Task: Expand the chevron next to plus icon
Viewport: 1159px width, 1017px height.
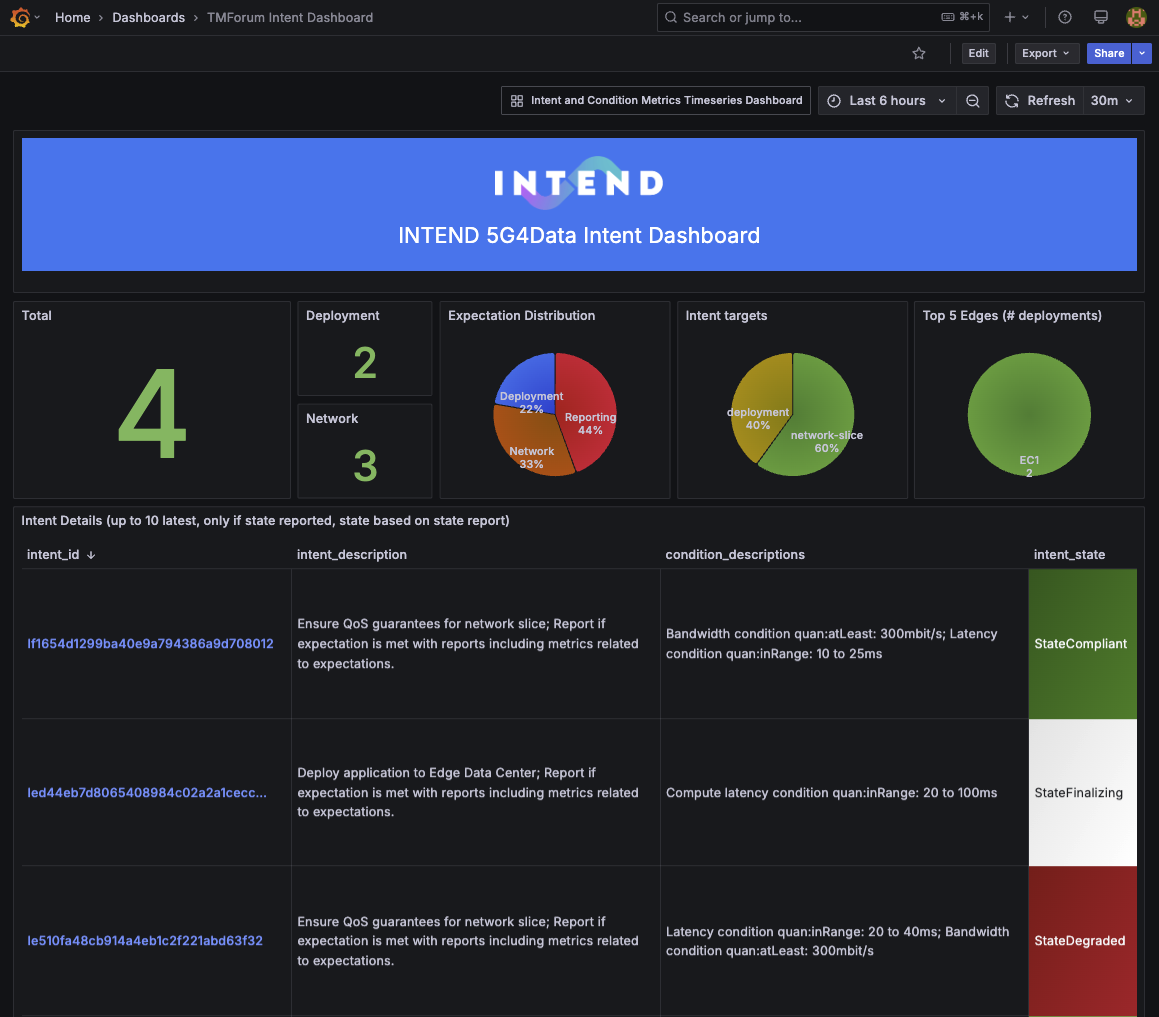Action: (1025, 17)
